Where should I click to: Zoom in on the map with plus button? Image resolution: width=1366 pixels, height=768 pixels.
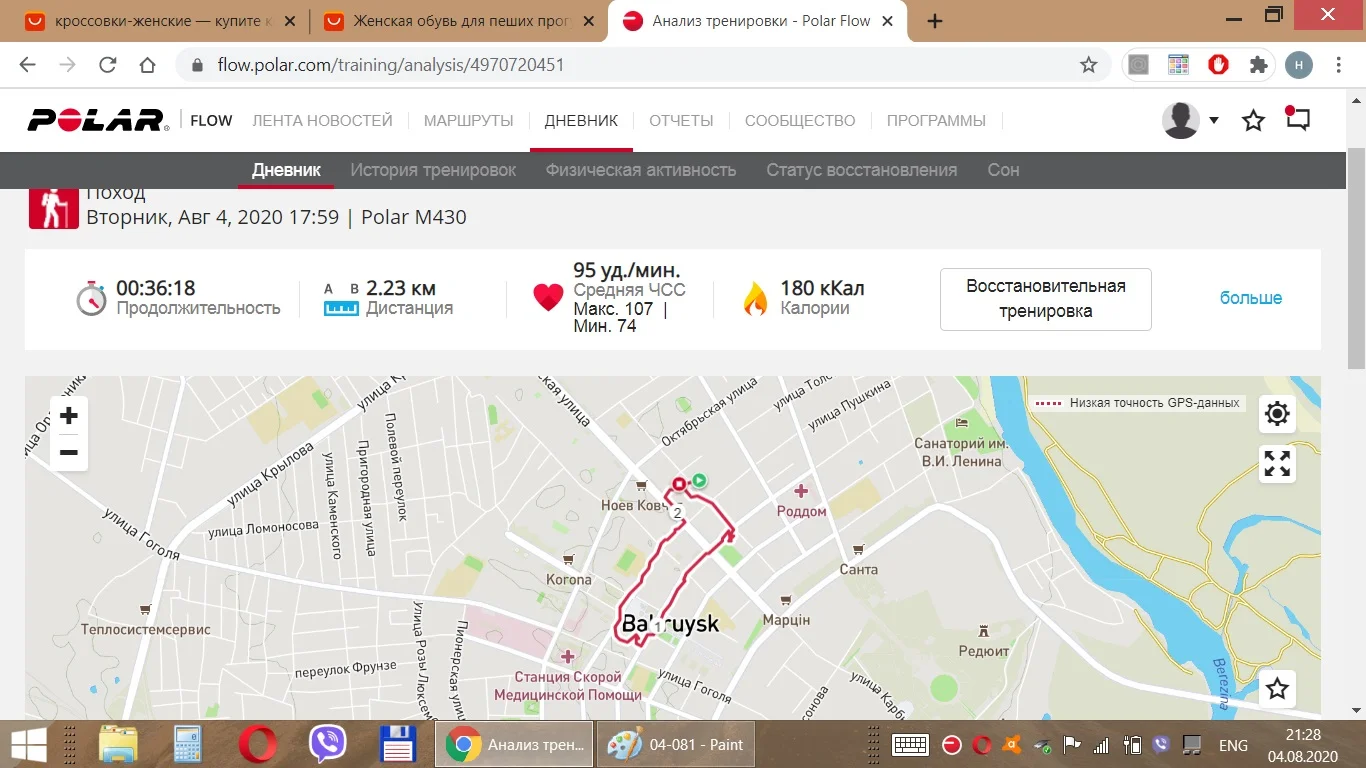click(x=69, y=415)
